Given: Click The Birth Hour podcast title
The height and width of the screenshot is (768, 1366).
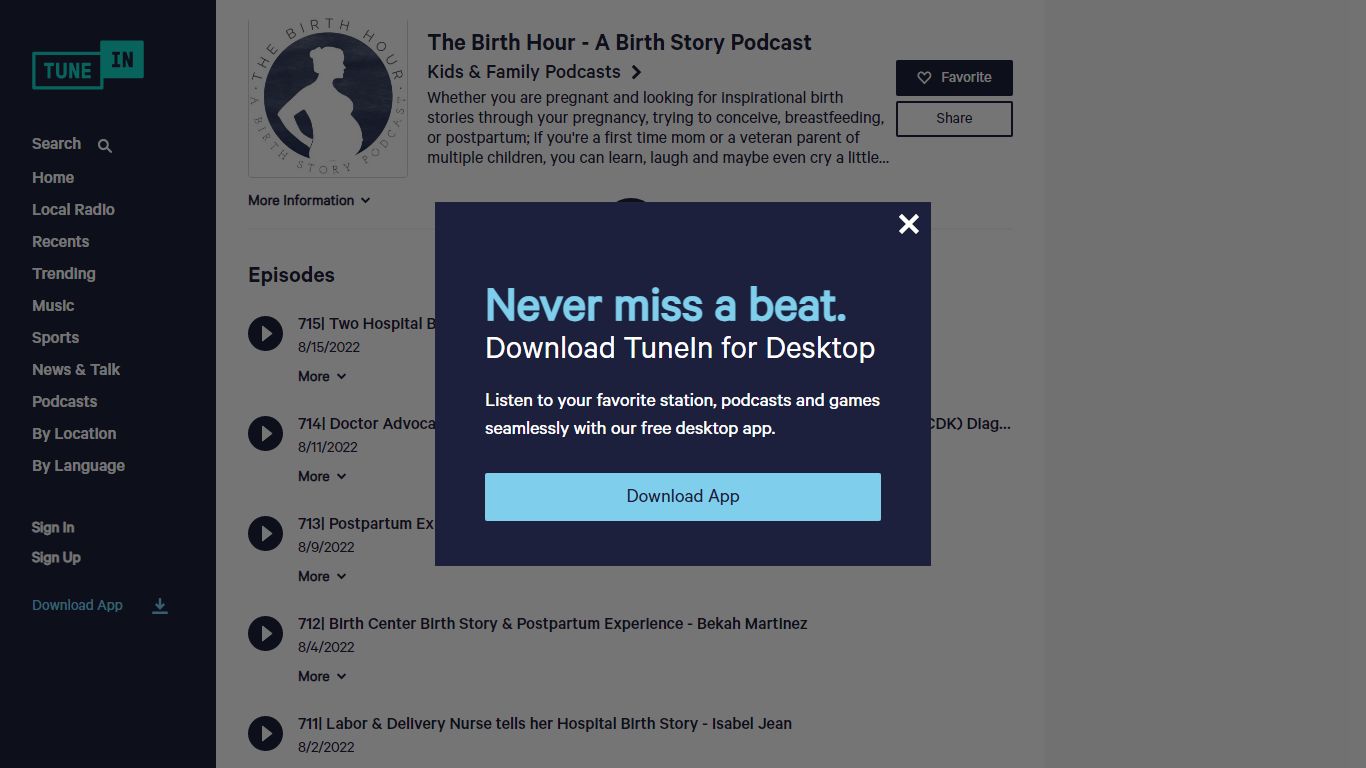Looking at the screenshot, I should coord(619,43).
